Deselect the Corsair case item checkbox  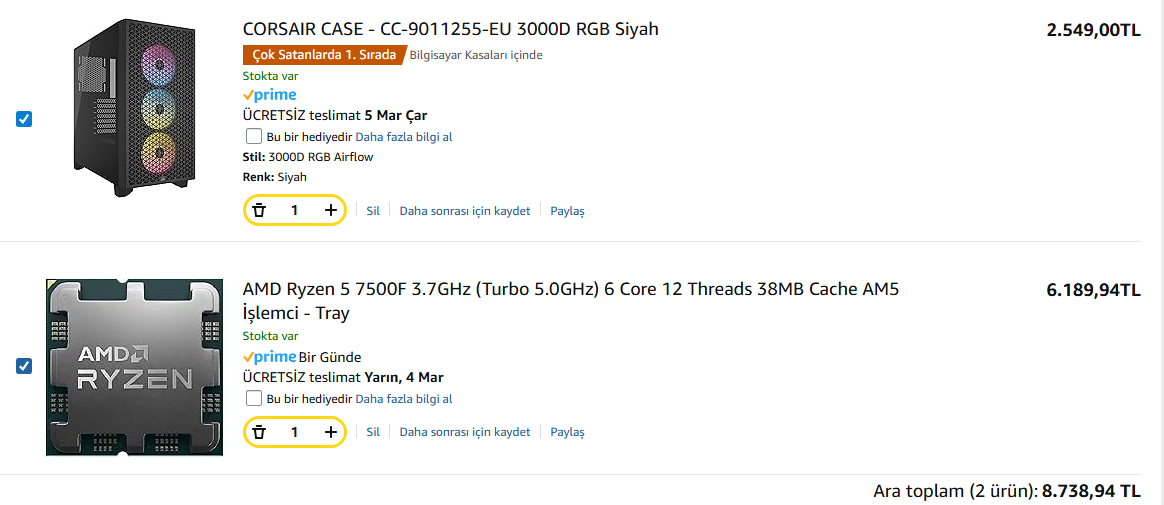pyautogui.click(x=24, y=119)
